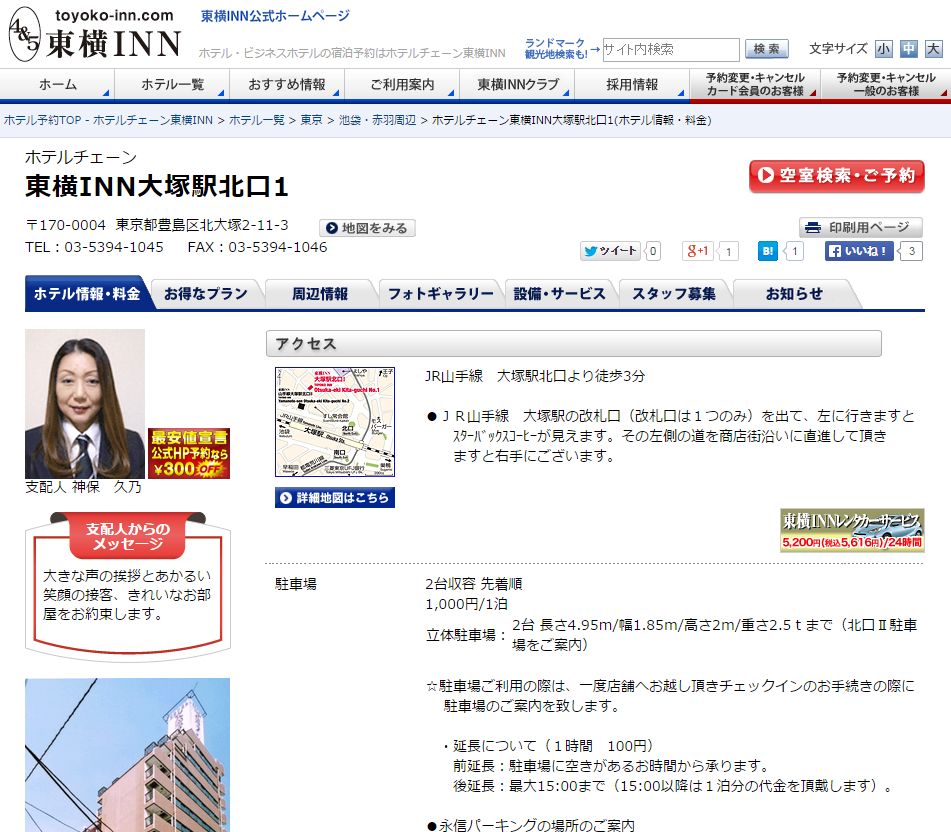
Task: Click the 立体駐車場： label
Action: pyautogui.click(x=466, y=635)
